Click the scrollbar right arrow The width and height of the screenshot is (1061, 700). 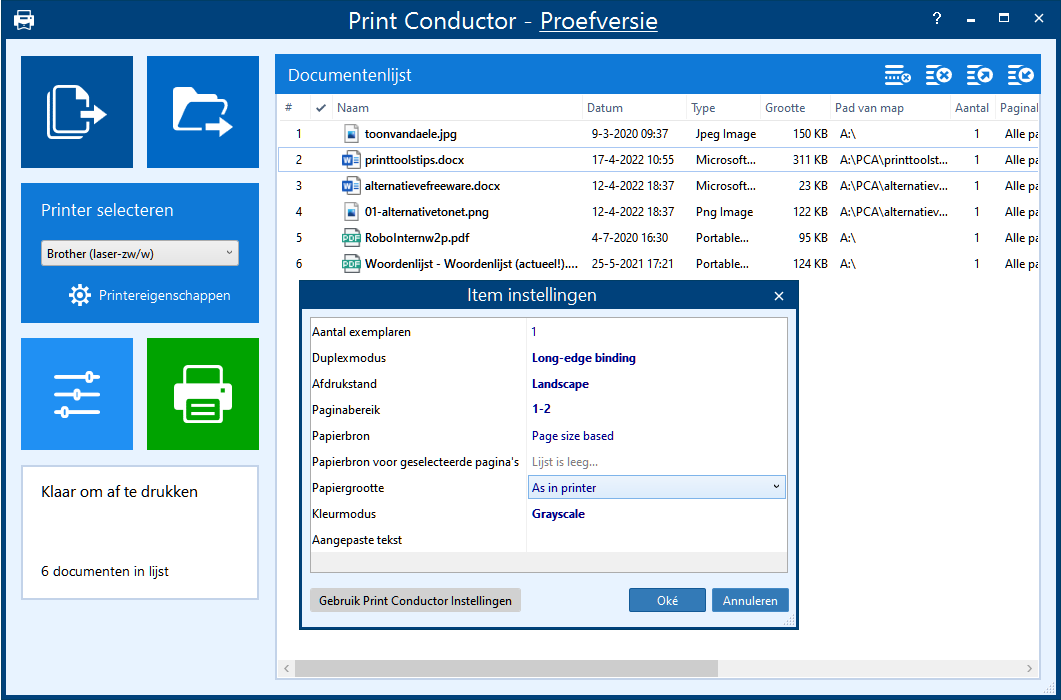pyautogui.click(x=1030, y=669)
